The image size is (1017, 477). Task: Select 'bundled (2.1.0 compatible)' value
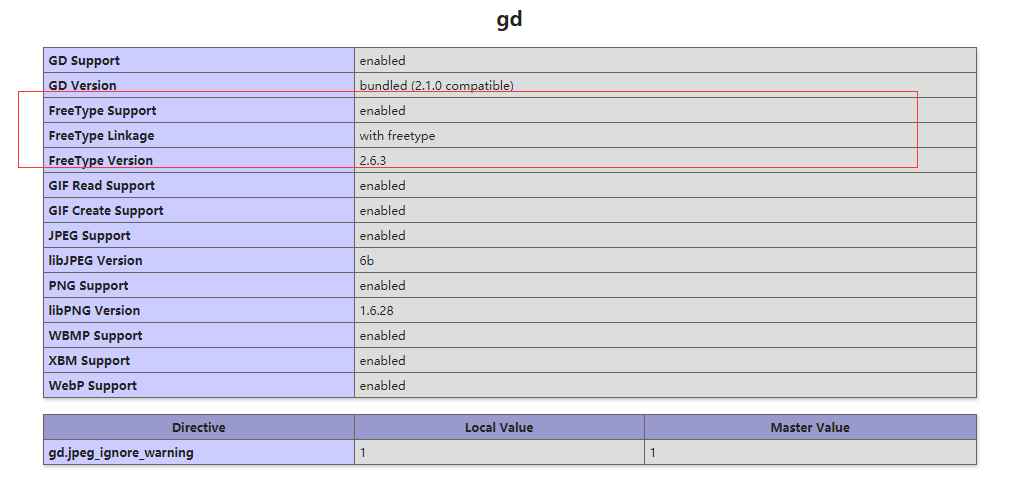[437, 86]
